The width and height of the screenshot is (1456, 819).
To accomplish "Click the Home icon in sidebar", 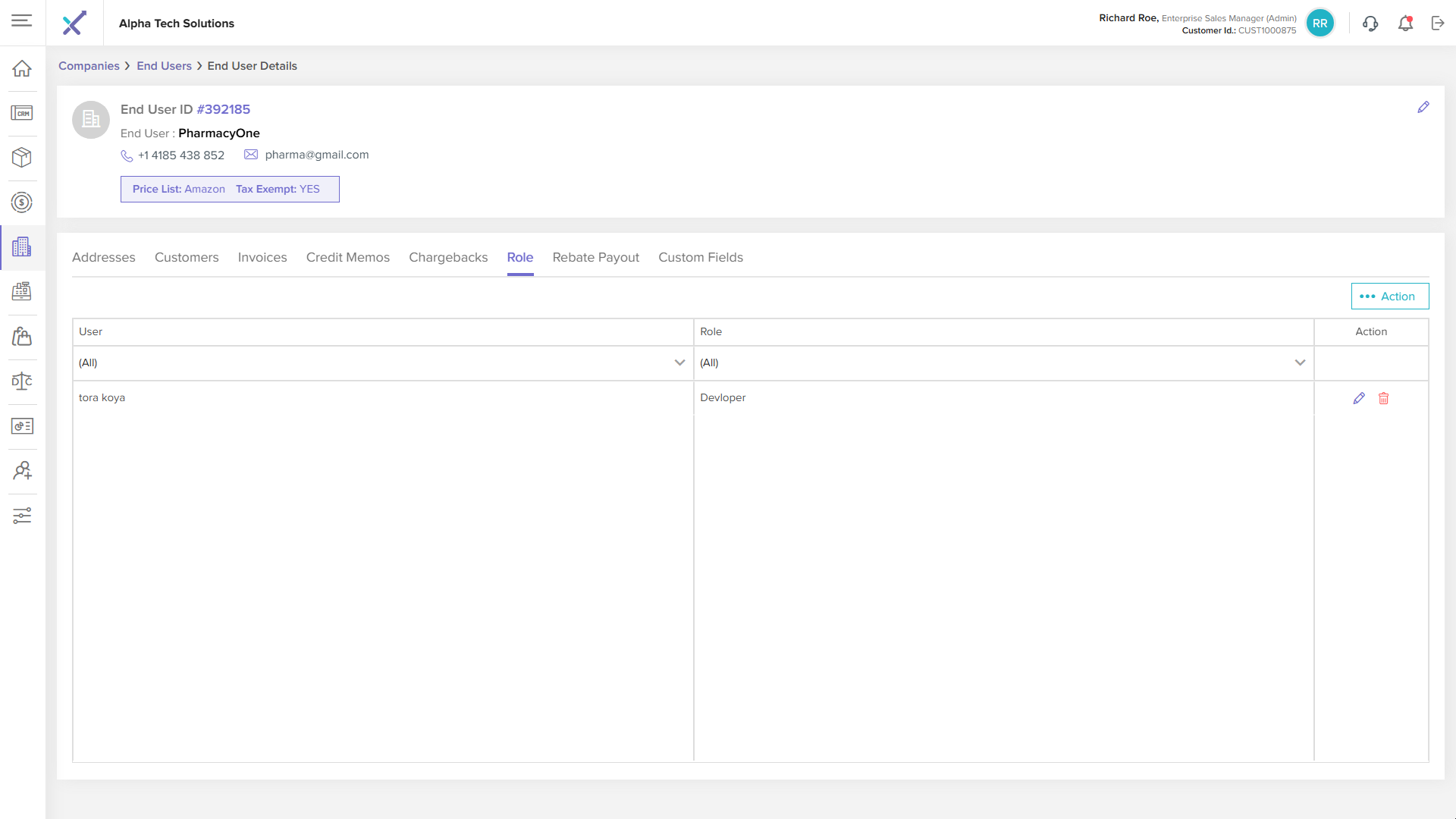I will [22, 69].
